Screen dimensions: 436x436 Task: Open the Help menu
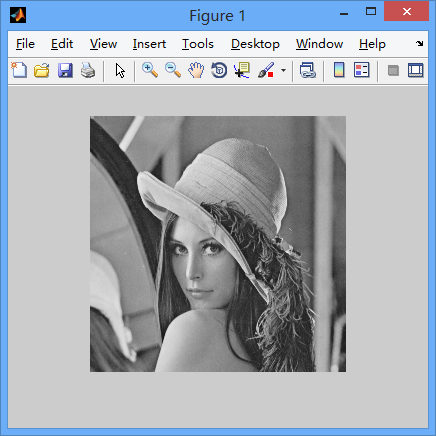[x=372, y=44]
